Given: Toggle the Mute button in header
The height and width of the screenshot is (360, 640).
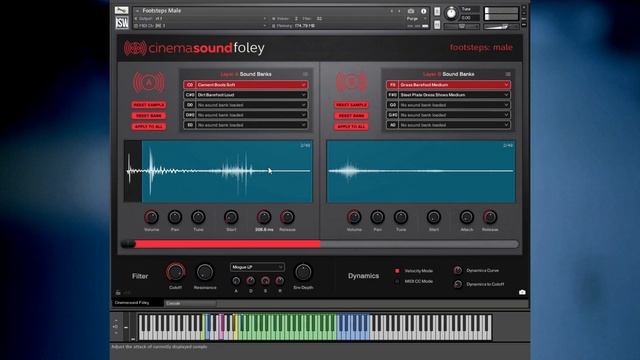Looking at the screenshot, I should 437,25.
